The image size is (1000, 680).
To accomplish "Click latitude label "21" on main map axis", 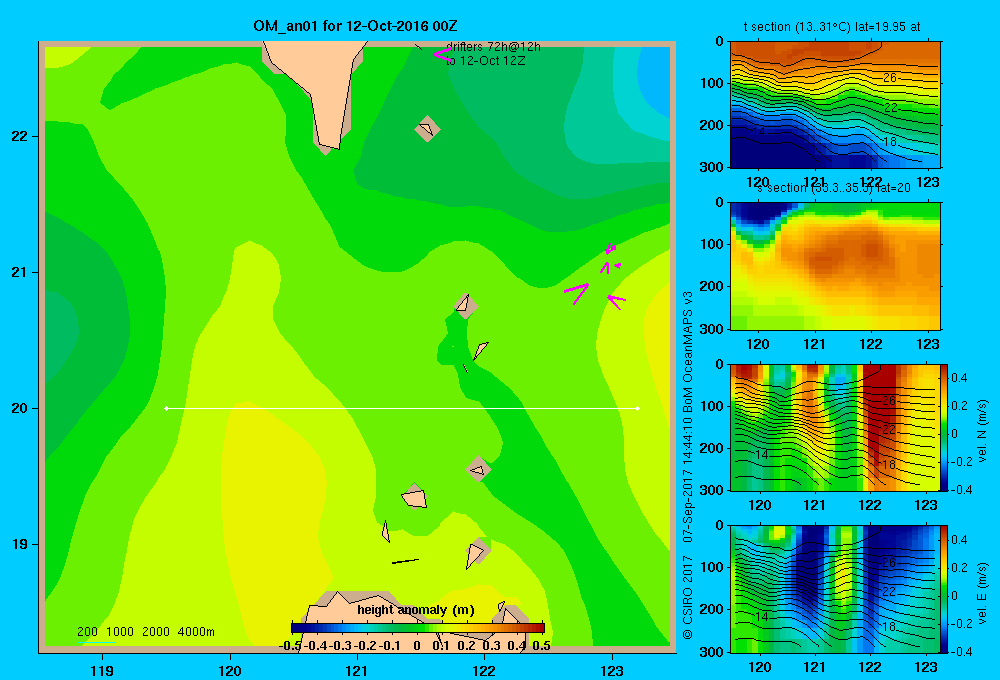I will (20, 272).
